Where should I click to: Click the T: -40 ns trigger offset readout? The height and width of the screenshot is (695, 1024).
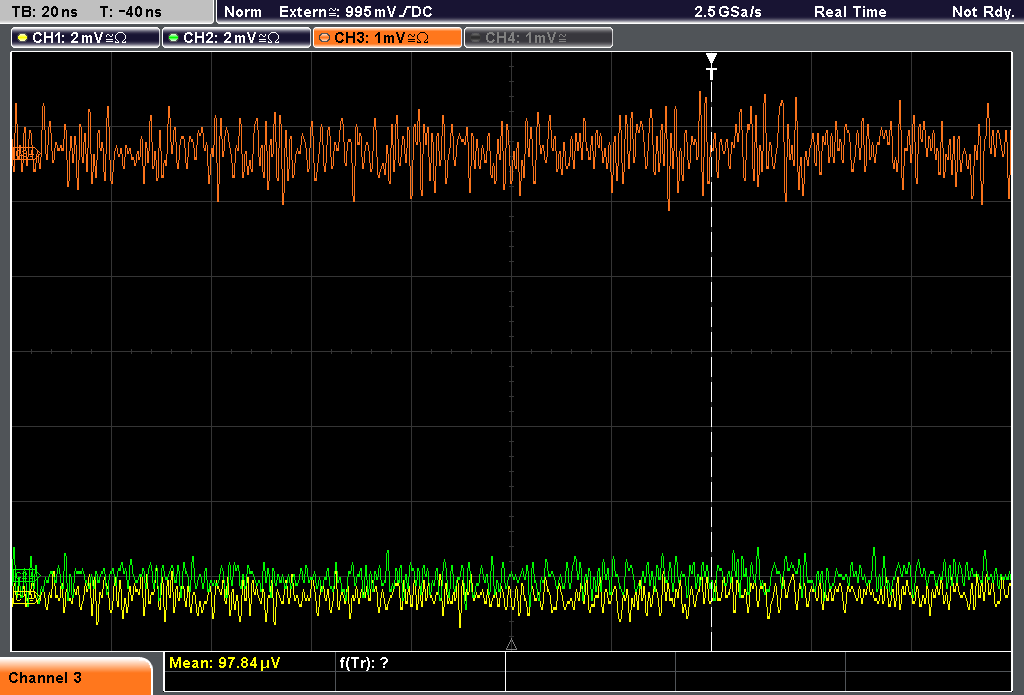point(130,12)
